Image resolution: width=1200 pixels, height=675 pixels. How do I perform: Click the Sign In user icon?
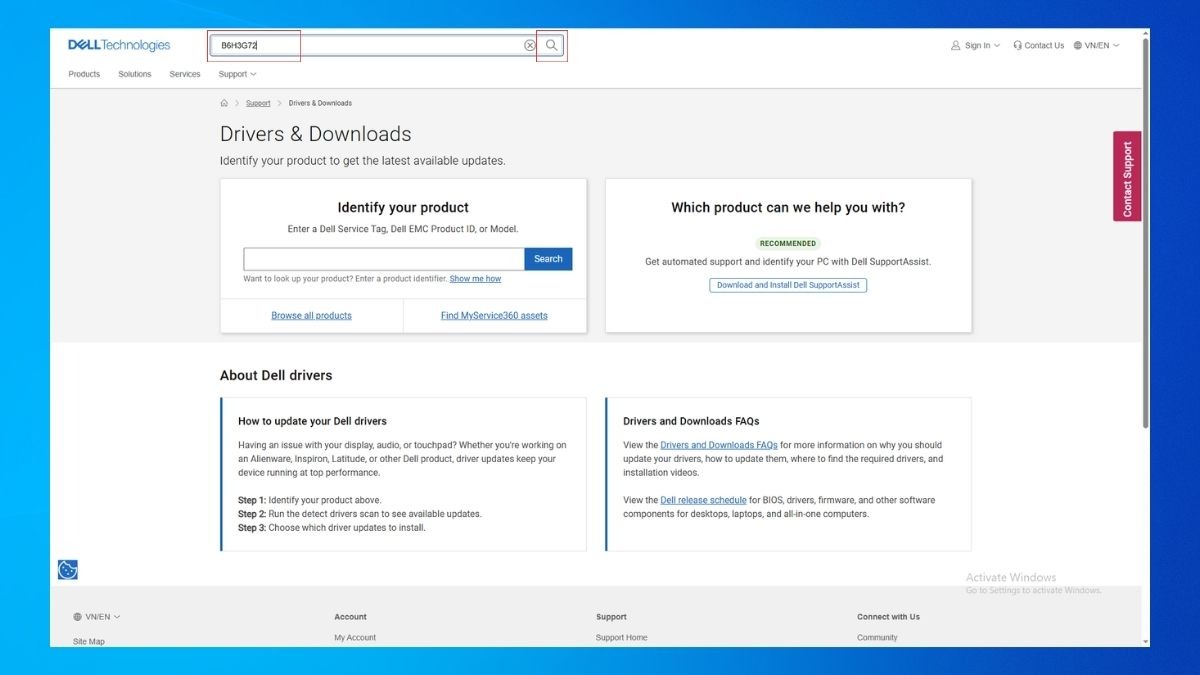(x=956, y=45)
